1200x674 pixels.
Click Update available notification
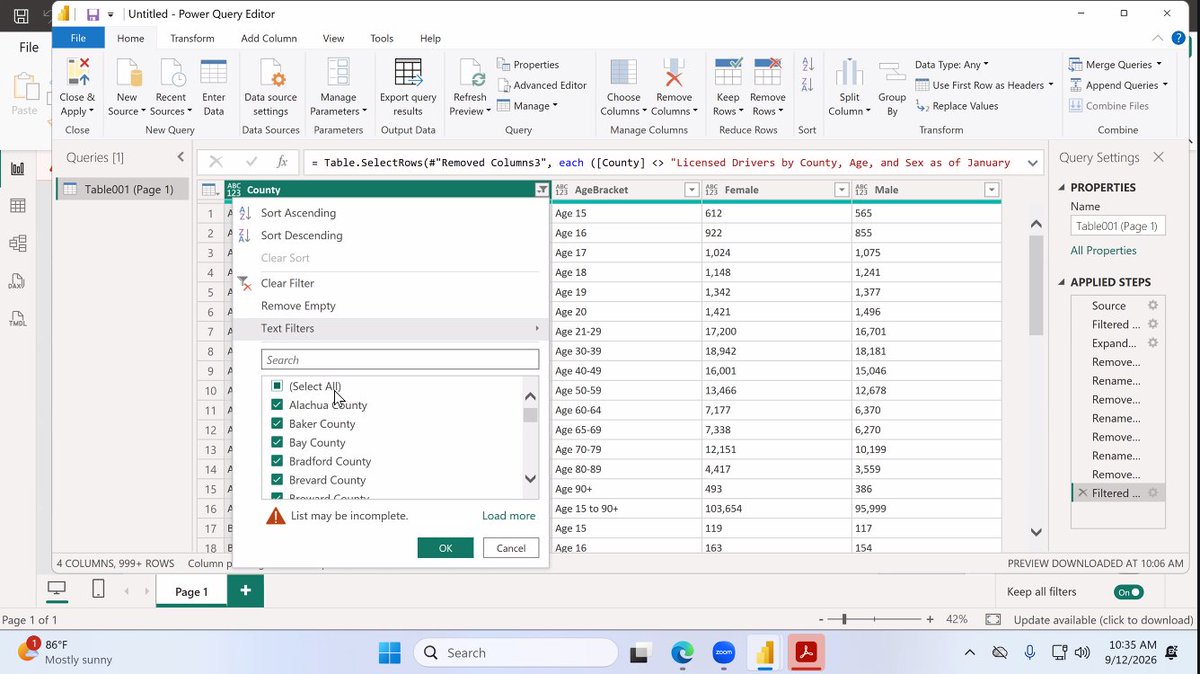1103,620
